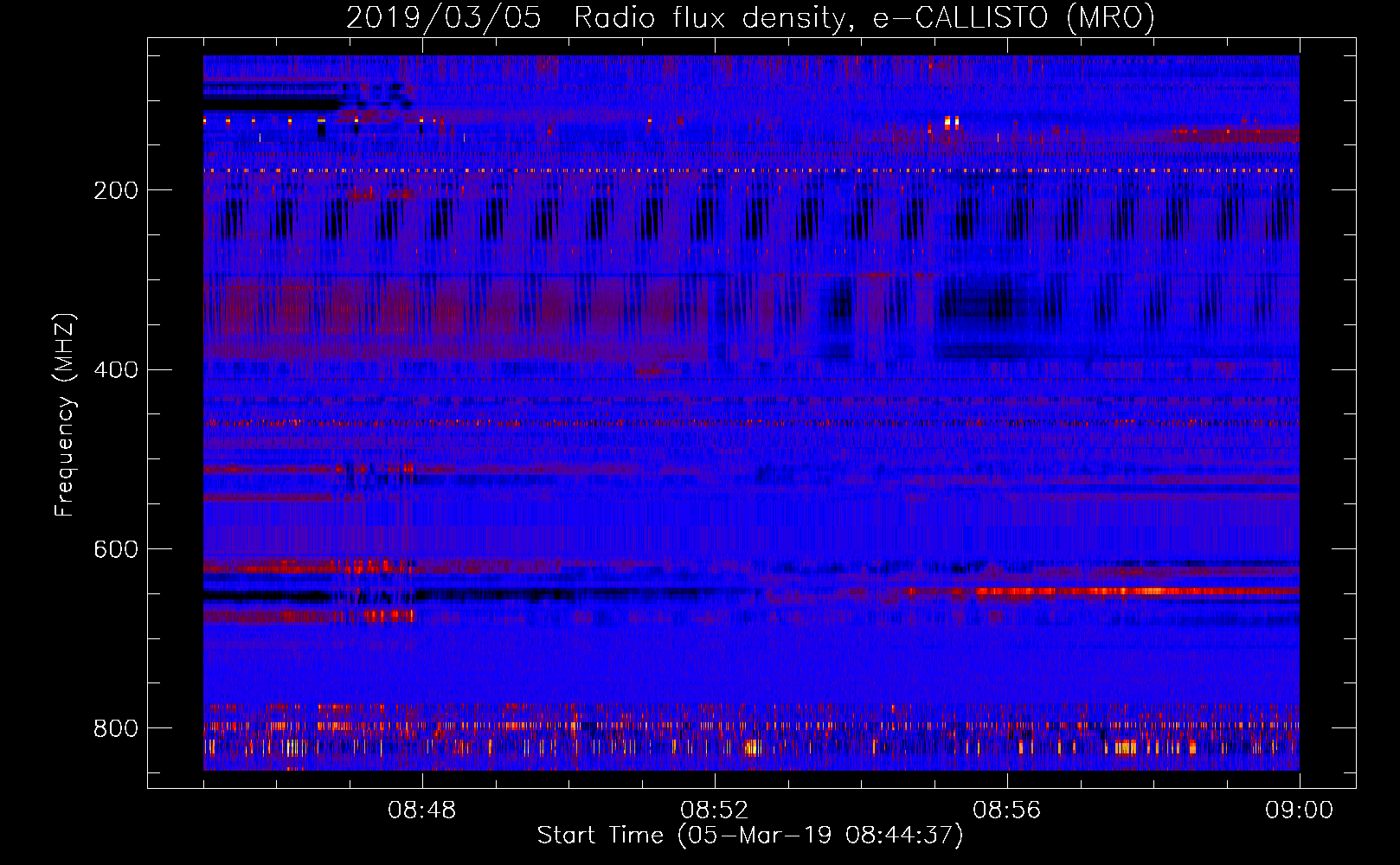The width and height of the screenshot is (1400, 865).
Task: Click the 08:48 time tick label
Action: (421, 811)
